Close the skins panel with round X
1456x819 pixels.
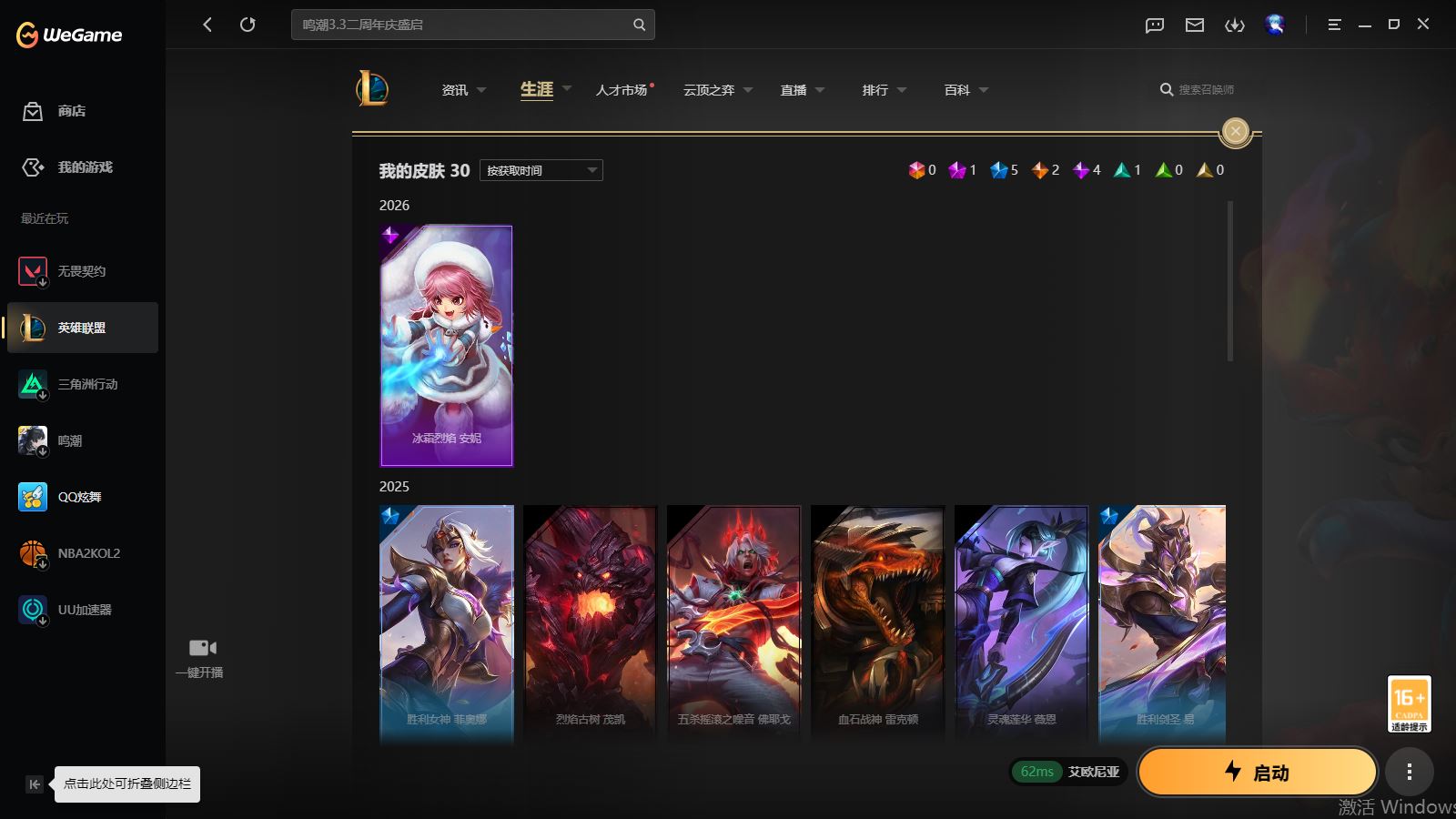pyautogui.click(x=1235, y=131)
